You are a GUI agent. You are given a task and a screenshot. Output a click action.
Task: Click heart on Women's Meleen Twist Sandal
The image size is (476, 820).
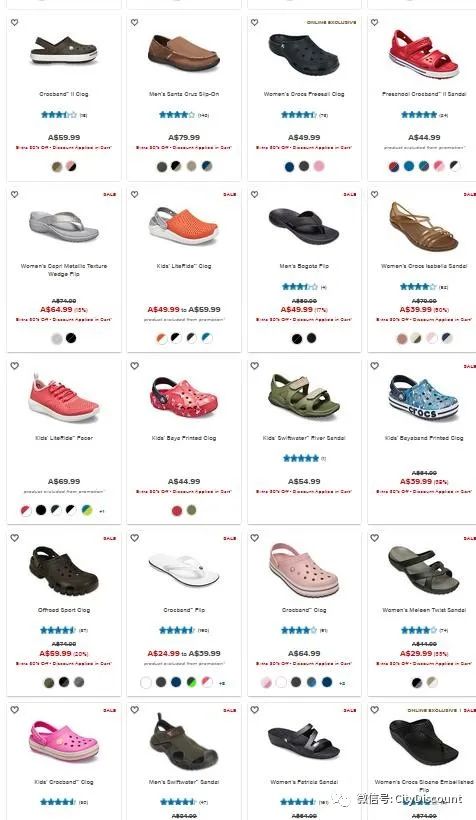(375, 538)
